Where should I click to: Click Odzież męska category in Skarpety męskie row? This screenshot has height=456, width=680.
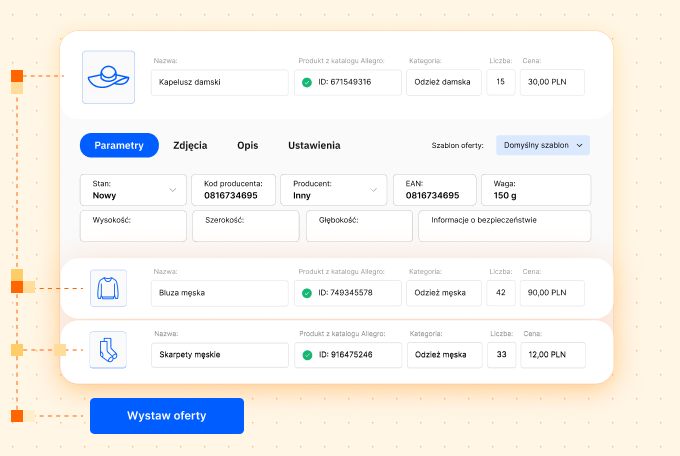445,355
